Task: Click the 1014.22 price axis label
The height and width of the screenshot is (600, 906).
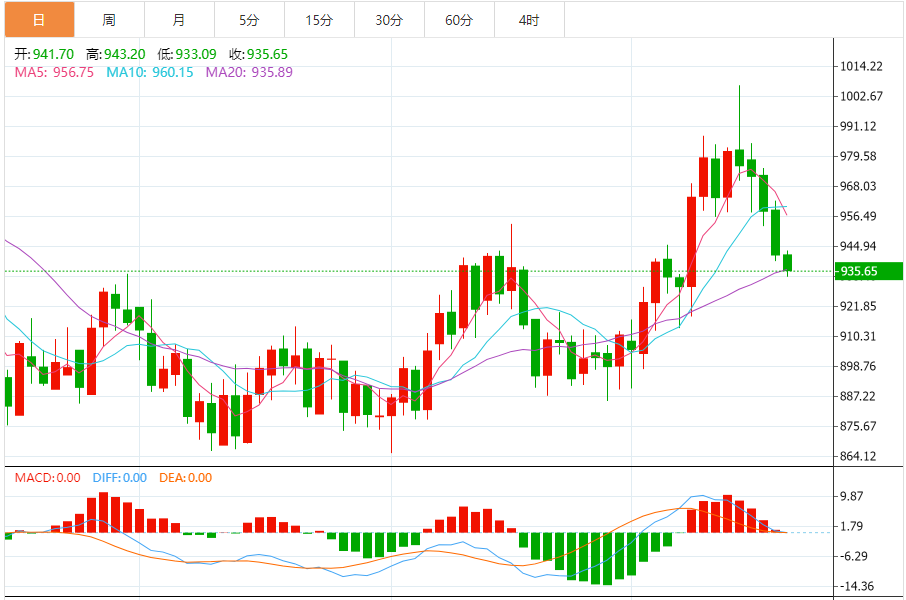Action: point(861,66)
